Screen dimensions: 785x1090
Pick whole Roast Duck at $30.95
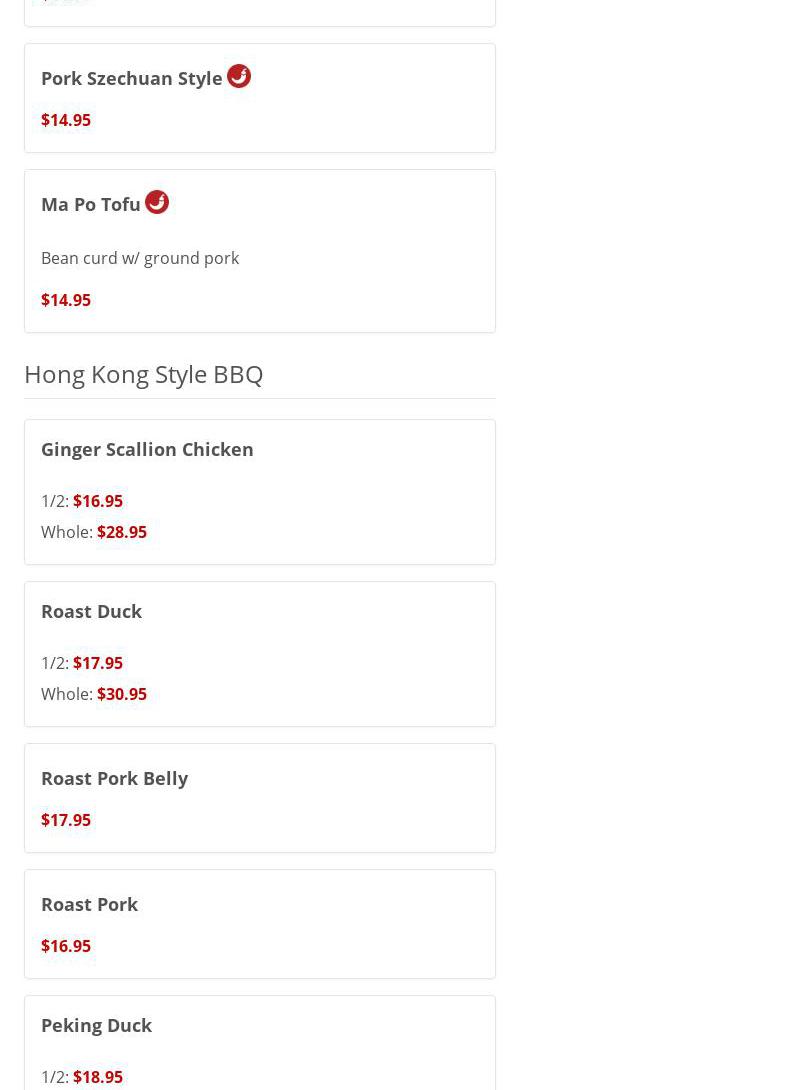(x=122, y=694)
